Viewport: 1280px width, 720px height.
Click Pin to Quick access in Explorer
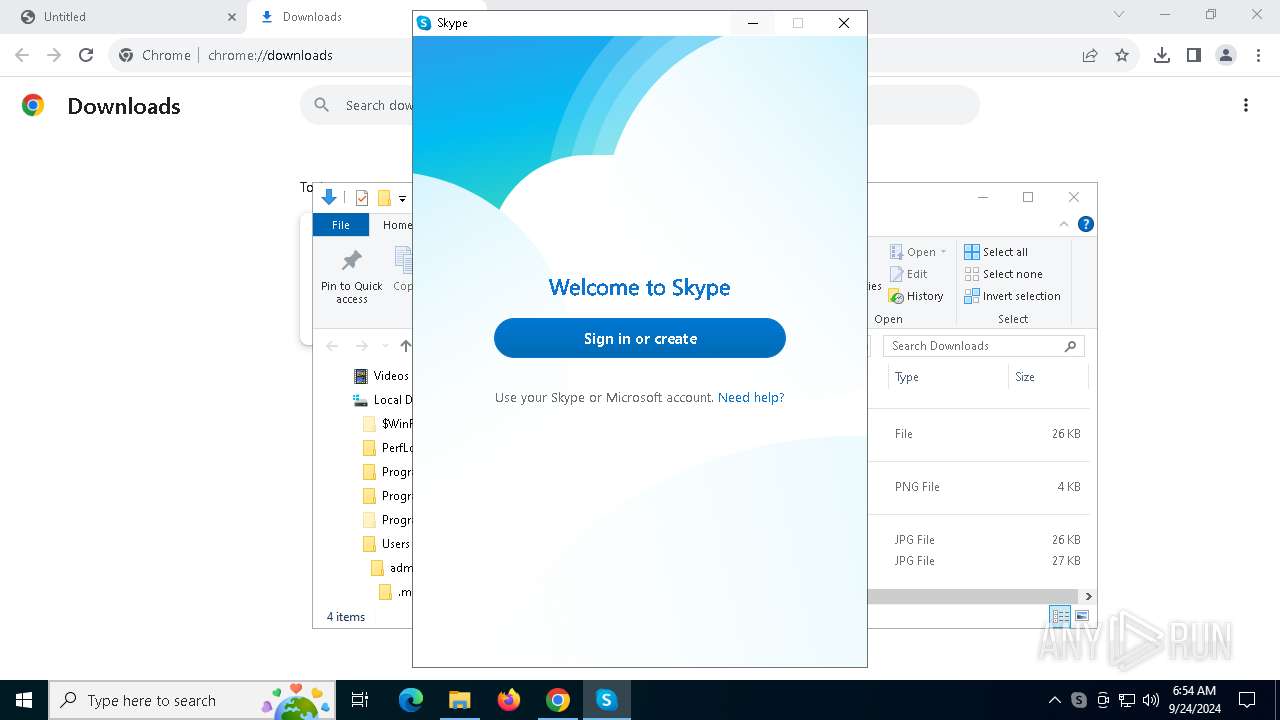[352, 276]
